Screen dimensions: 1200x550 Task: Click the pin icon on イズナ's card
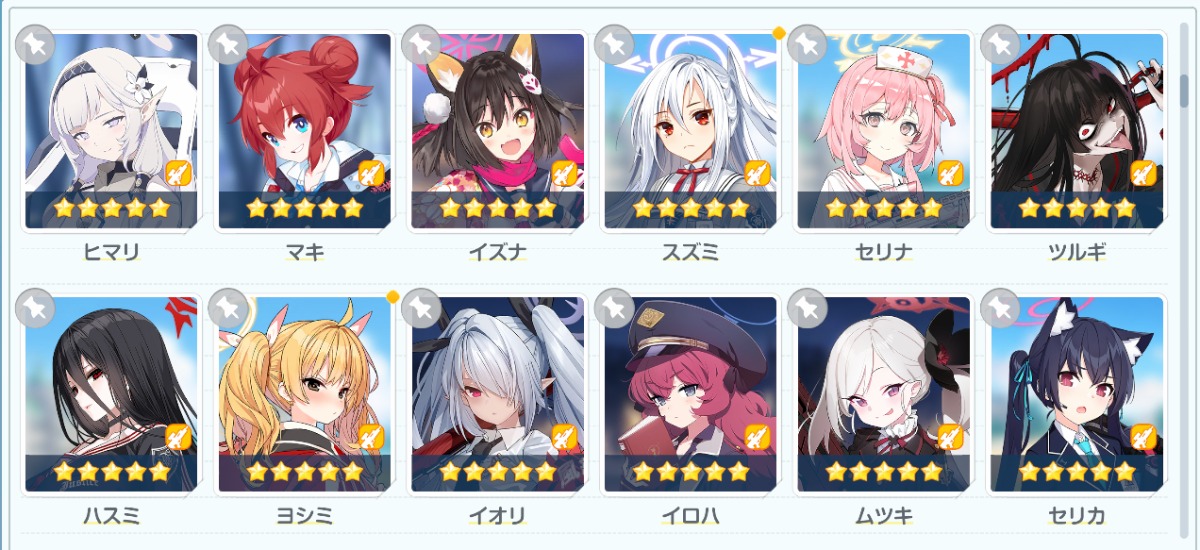click(x=421, y=44)
